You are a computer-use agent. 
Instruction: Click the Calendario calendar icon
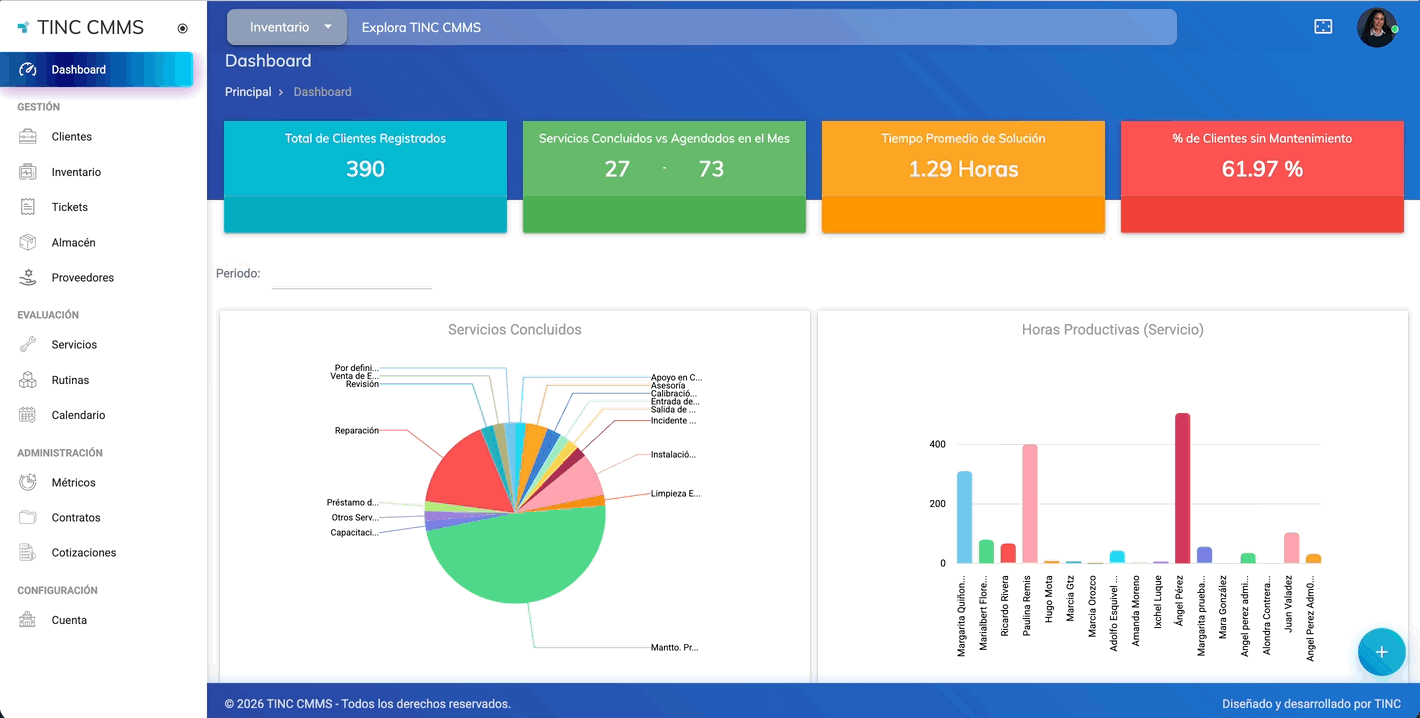point(28,415)
